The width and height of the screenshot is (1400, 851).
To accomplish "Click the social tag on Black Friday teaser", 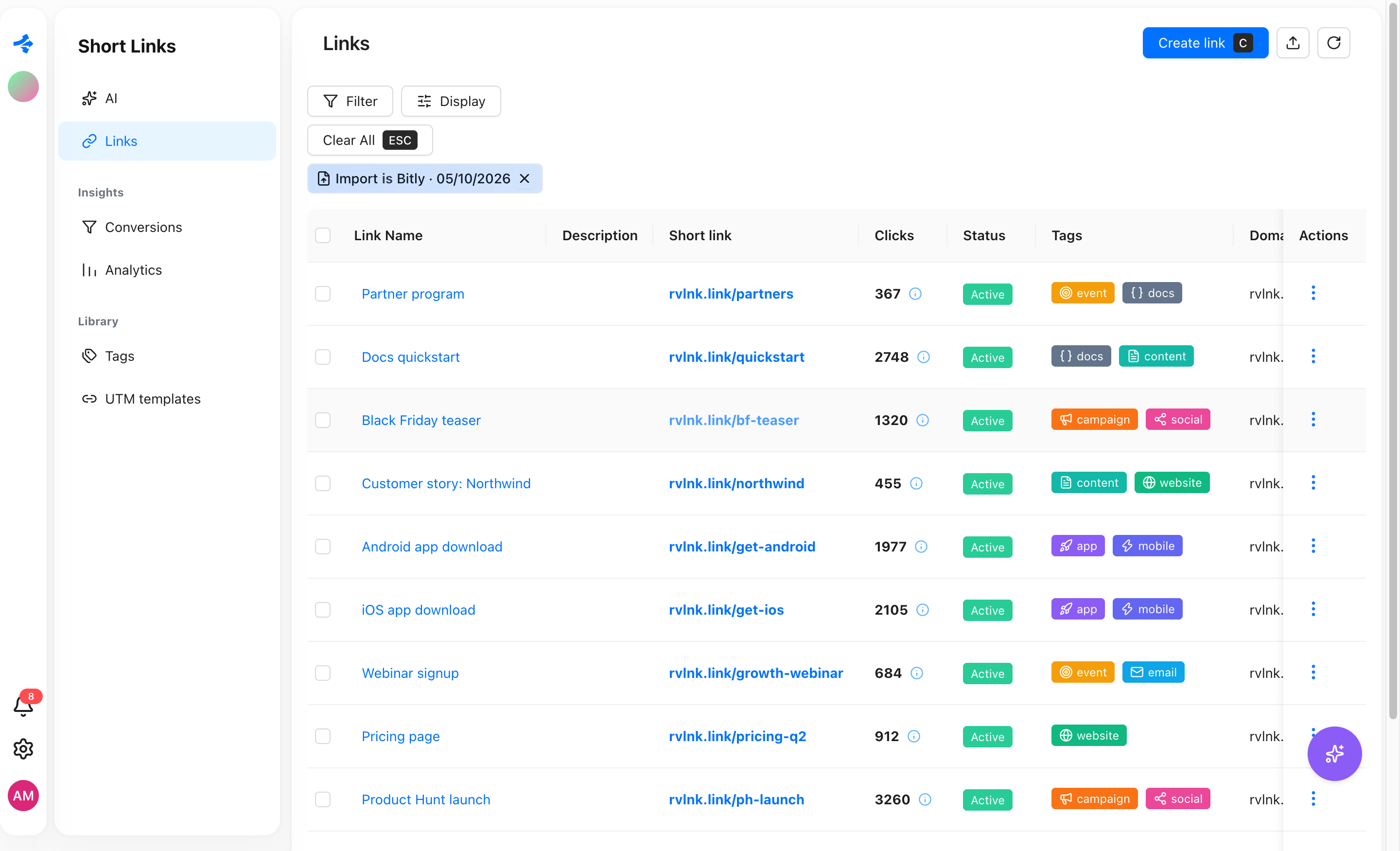I will pyautogui.click(x=1177, y=420).
